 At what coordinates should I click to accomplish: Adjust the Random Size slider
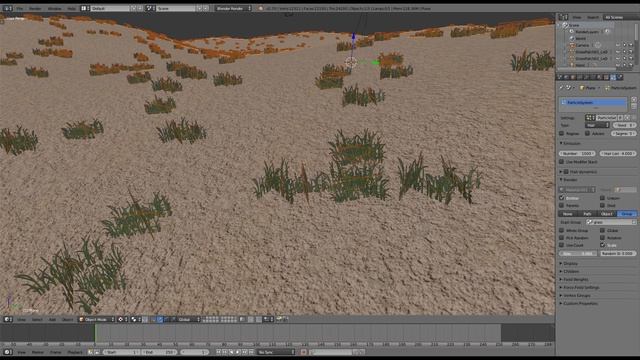pyautogui.click(x=618, y=253)
